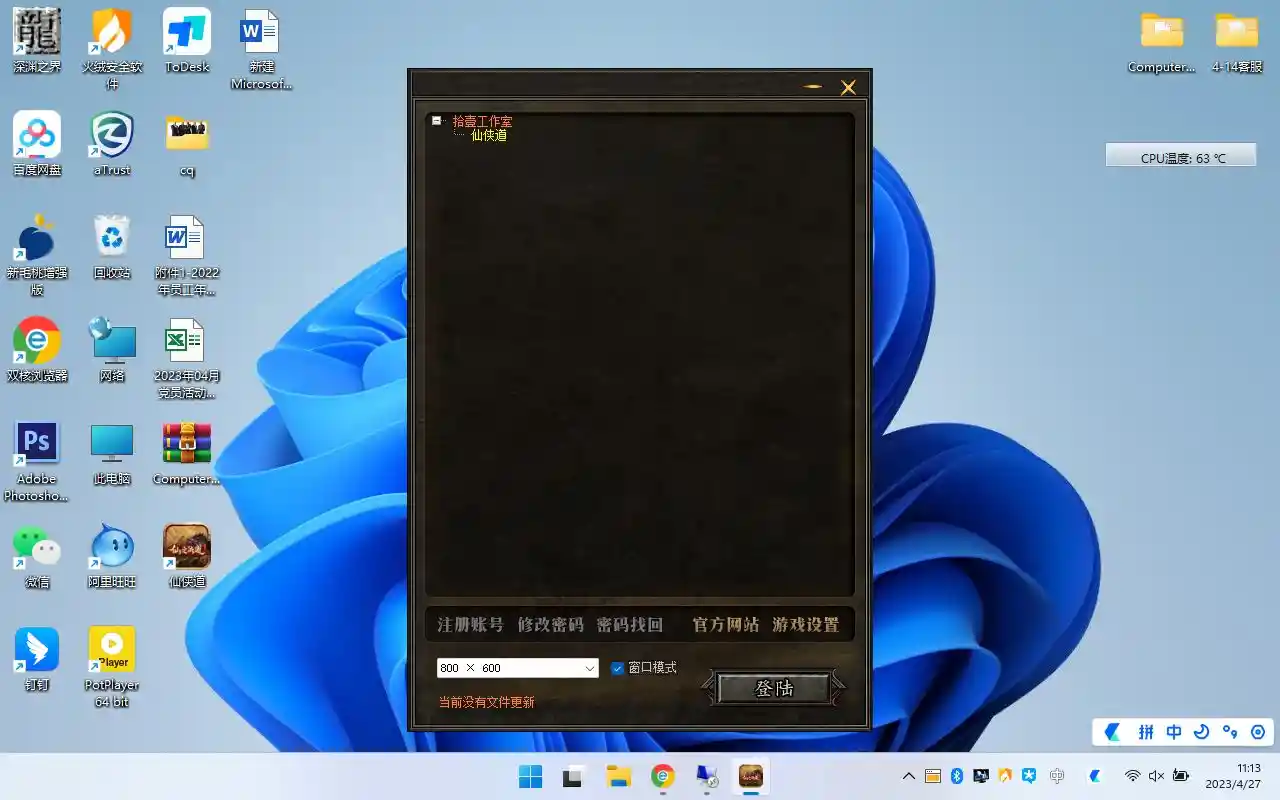The width and height of the screenshot is (1280, 800).
Task: Select the 附件1-2022 Word file icon
Action: coord(187,255)
